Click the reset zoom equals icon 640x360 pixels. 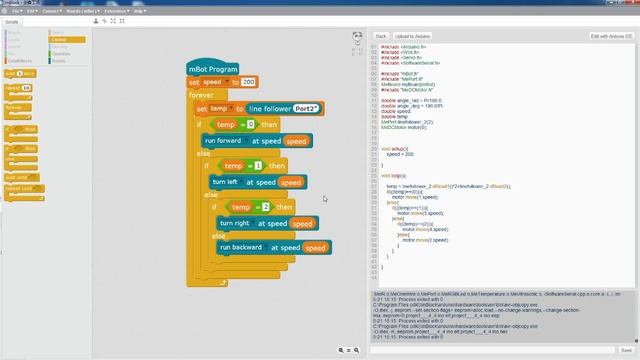pyautogui.click(x=349, y=350)
